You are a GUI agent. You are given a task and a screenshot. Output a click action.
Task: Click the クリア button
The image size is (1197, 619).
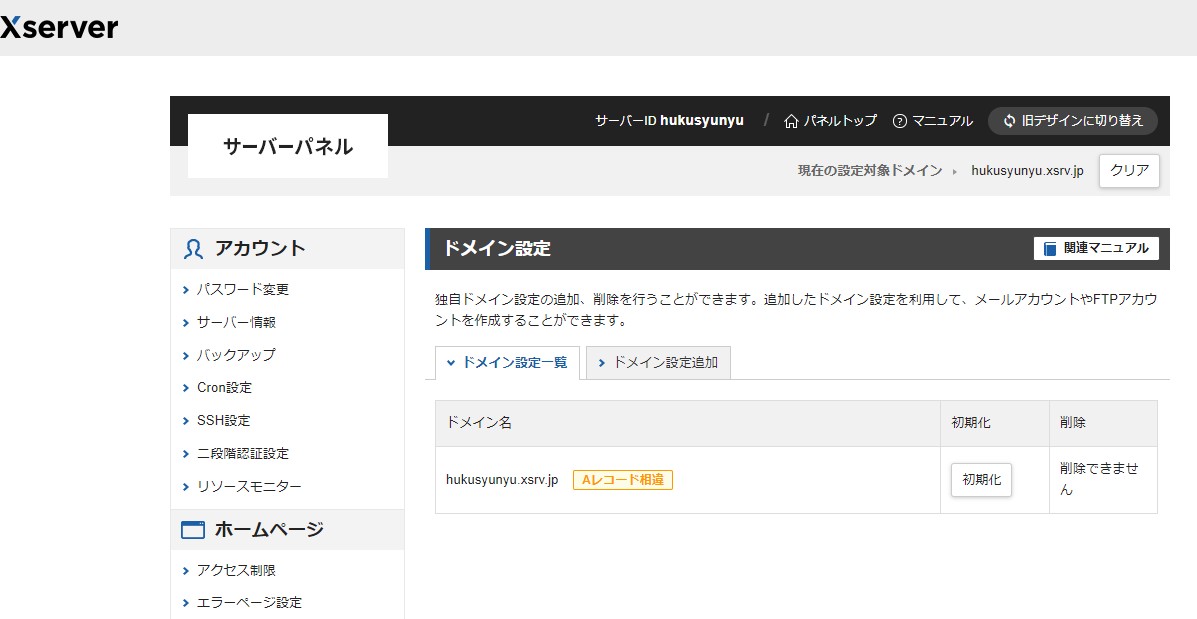[x=1129, y=171]
